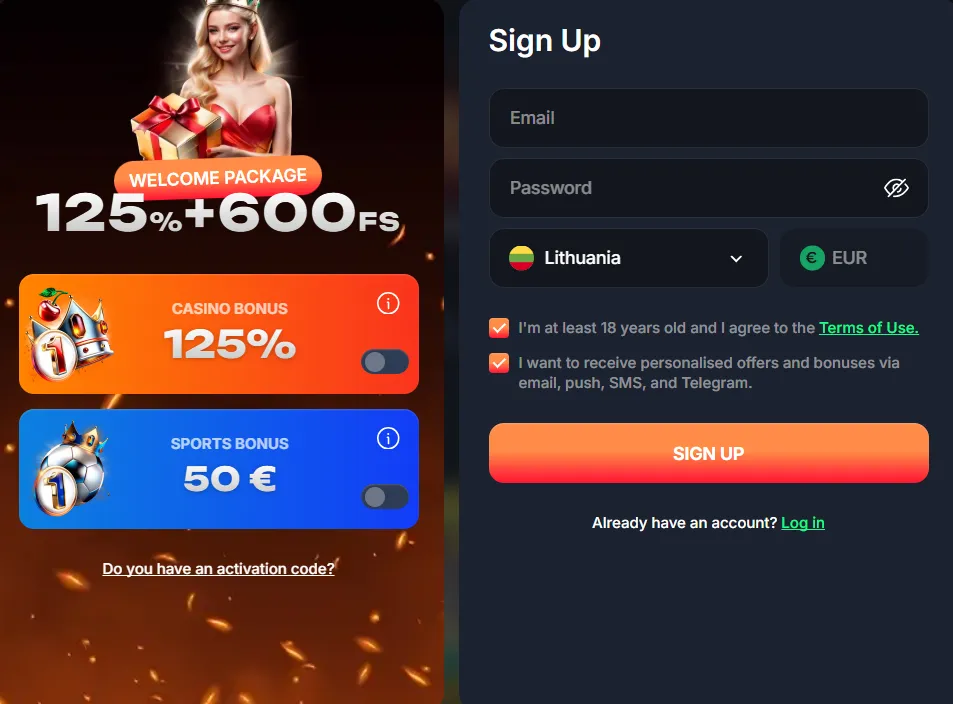953x704 pixels.
Task: Focus the Email input field
Action: [709, 118]
